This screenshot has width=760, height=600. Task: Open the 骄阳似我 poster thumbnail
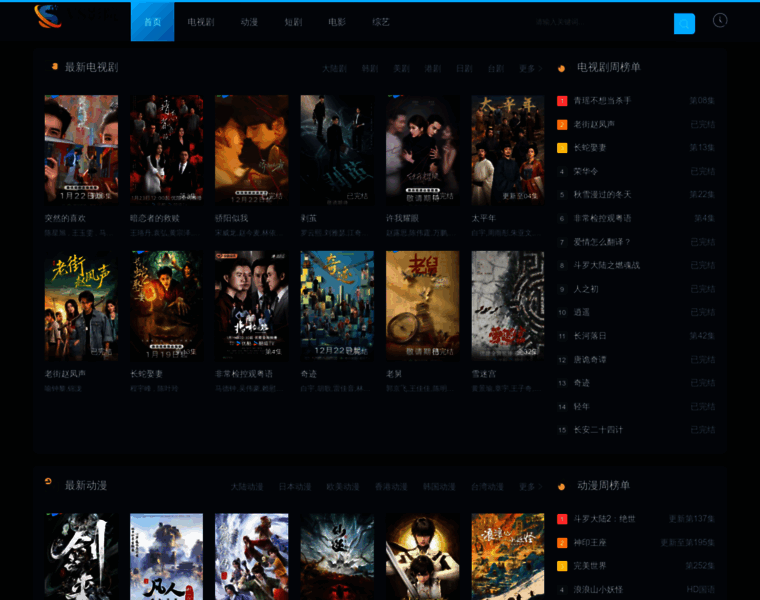point(252,149)
